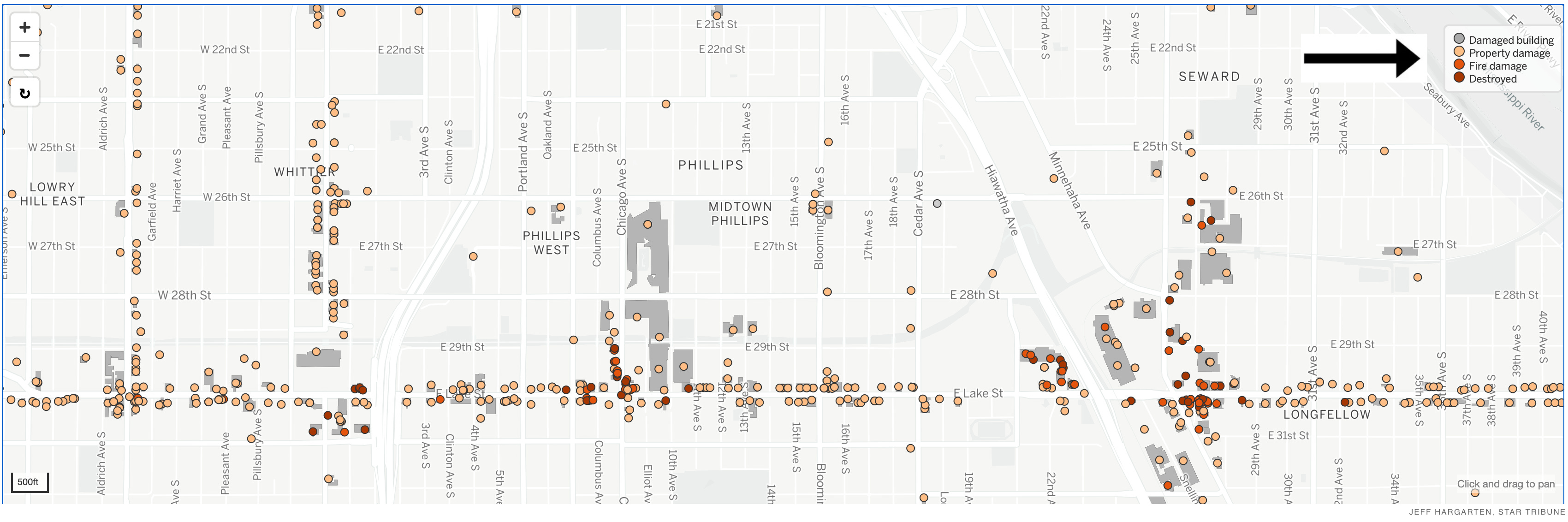The image size is (1568, 522).
Task: Click the LONGFELLOW neighborhood label
Action: pos(1326,414)
